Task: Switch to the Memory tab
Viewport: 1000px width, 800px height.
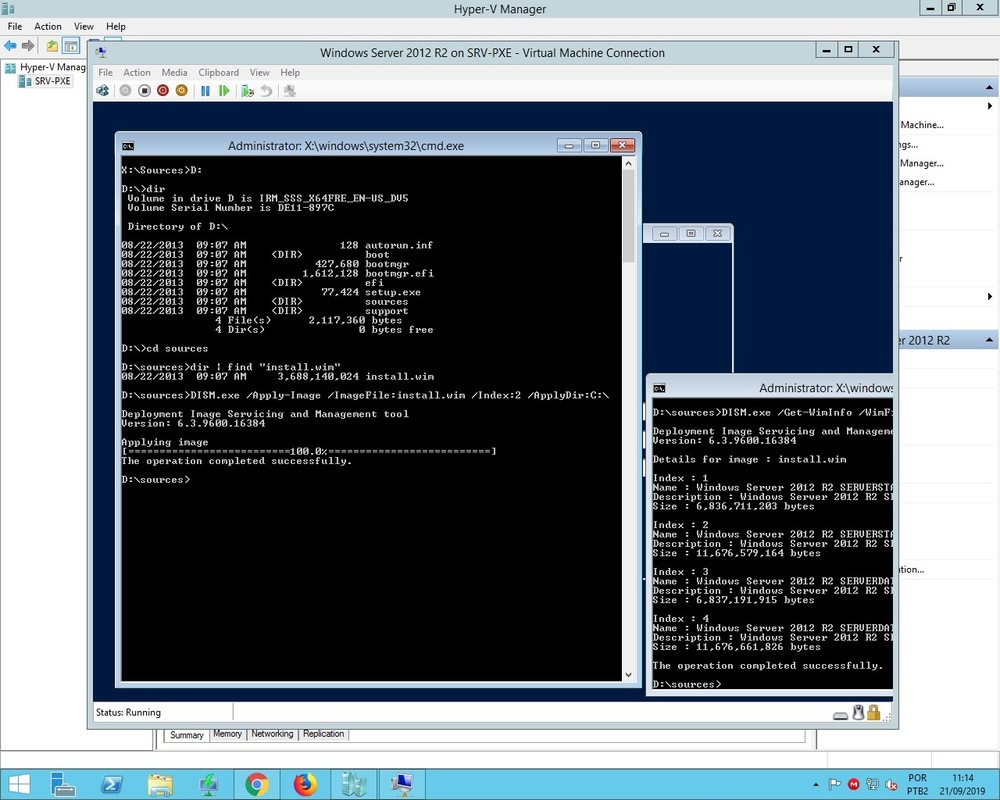Action: [227, 734]
